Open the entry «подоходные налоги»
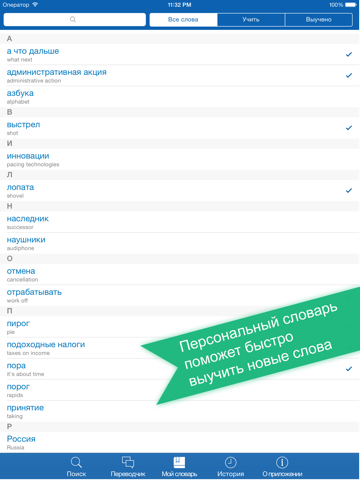360x480 pixels. (180, 348)
